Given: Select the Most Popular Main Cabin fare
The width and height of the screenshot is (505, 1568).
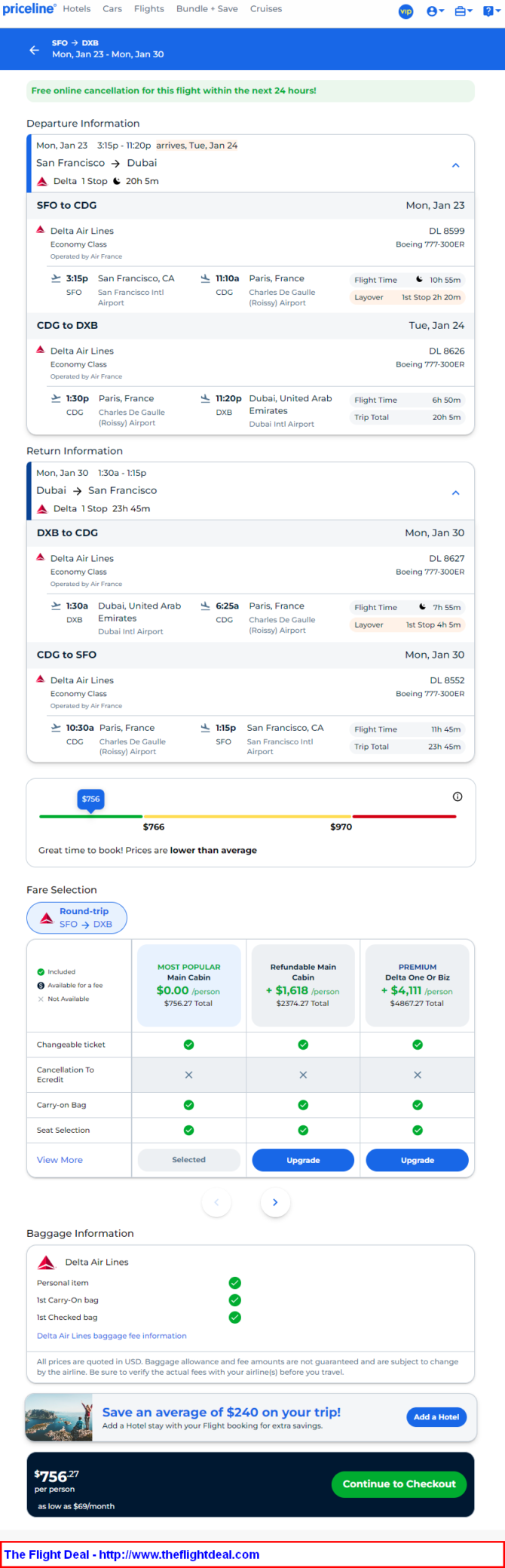Looking at the screenshot, I should 188,985.
